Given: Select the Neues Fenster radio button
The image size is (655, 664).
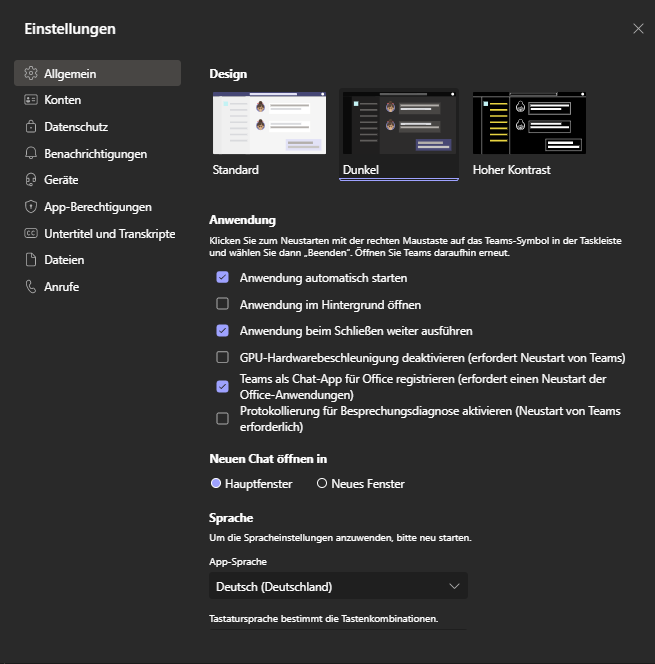Looking at the screenshot, I should point(322,483).
